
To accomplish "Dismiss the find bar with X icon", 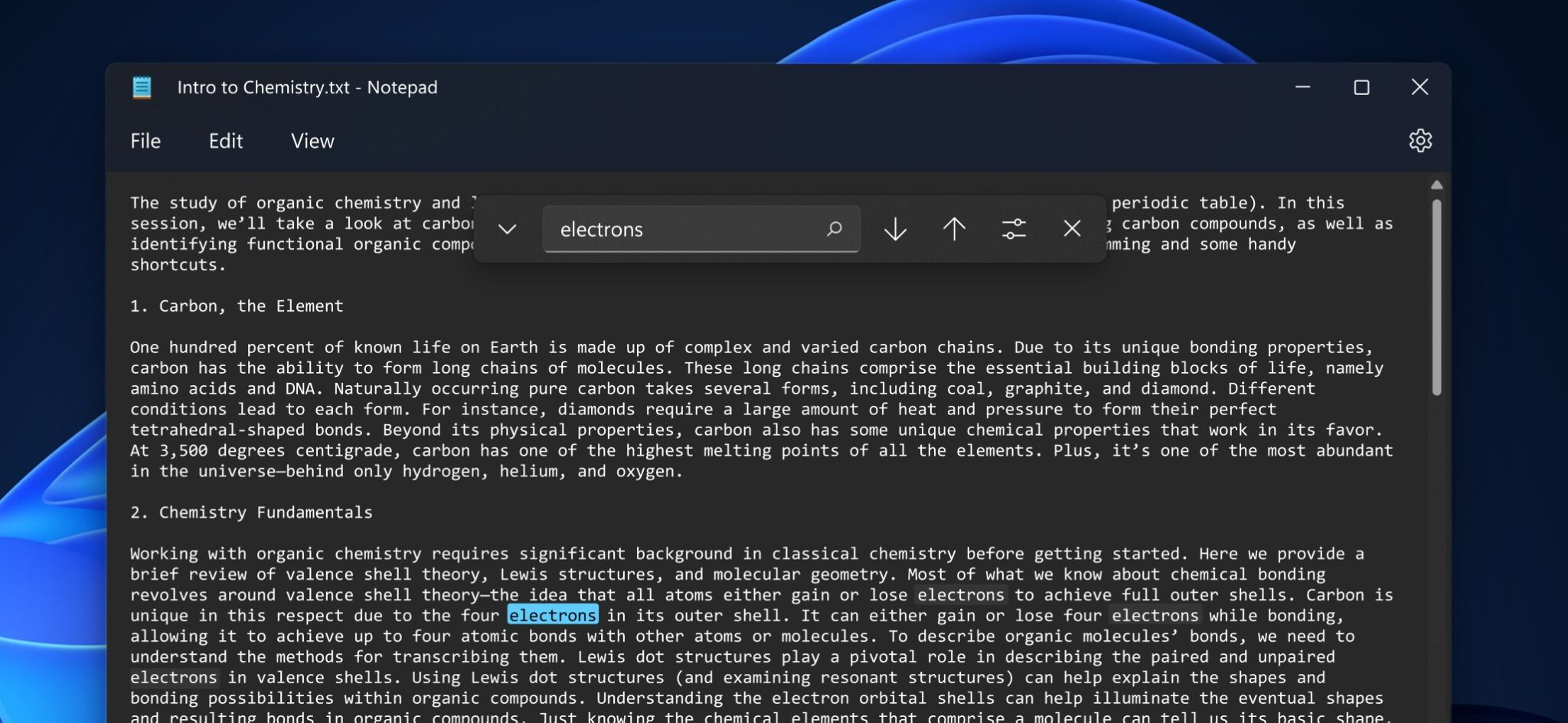I will click(1071, 229).
